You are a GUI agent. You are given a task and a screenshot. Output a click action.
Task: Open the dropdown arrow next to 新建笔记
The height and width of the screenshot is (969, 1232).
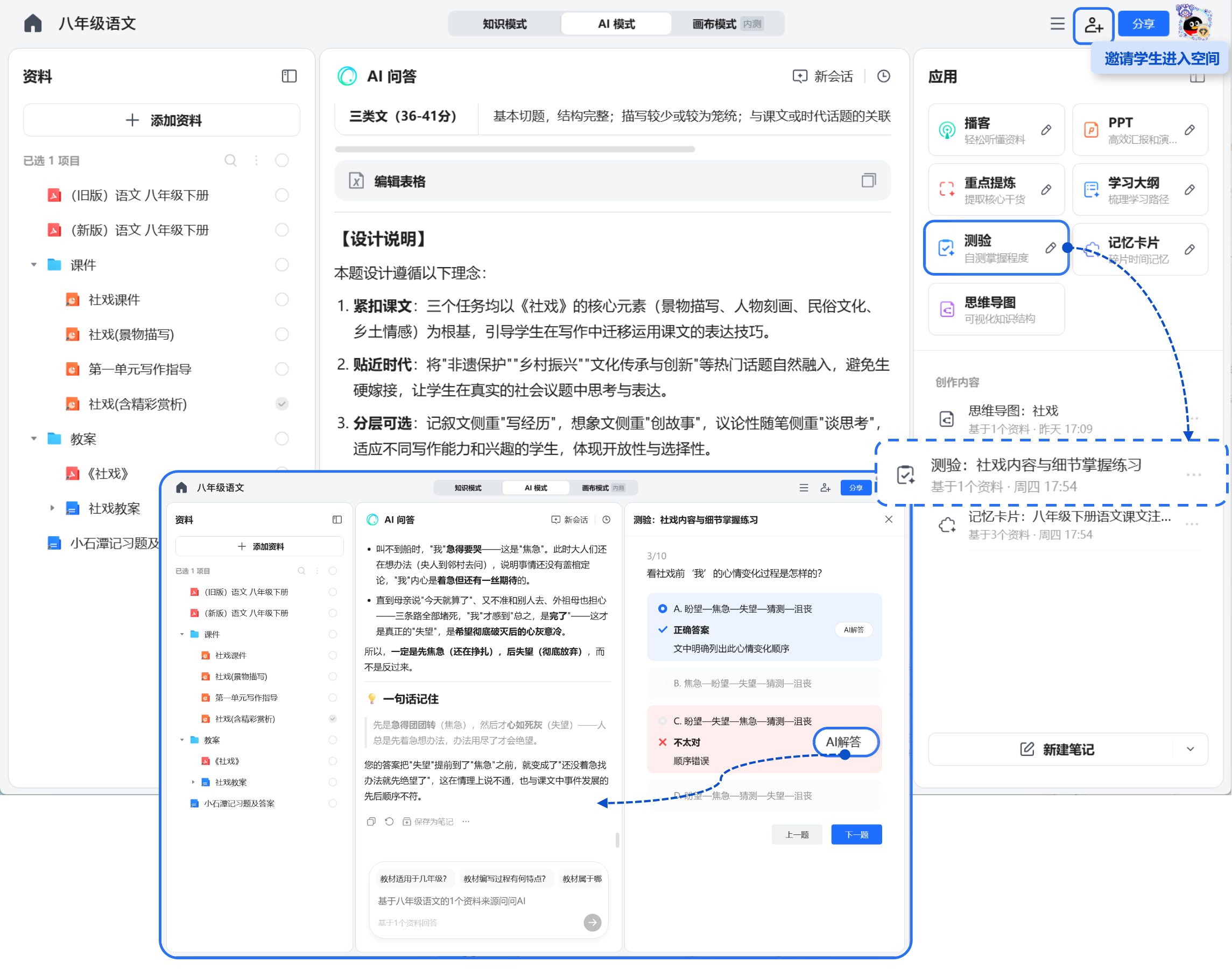tap(1191, 749)
